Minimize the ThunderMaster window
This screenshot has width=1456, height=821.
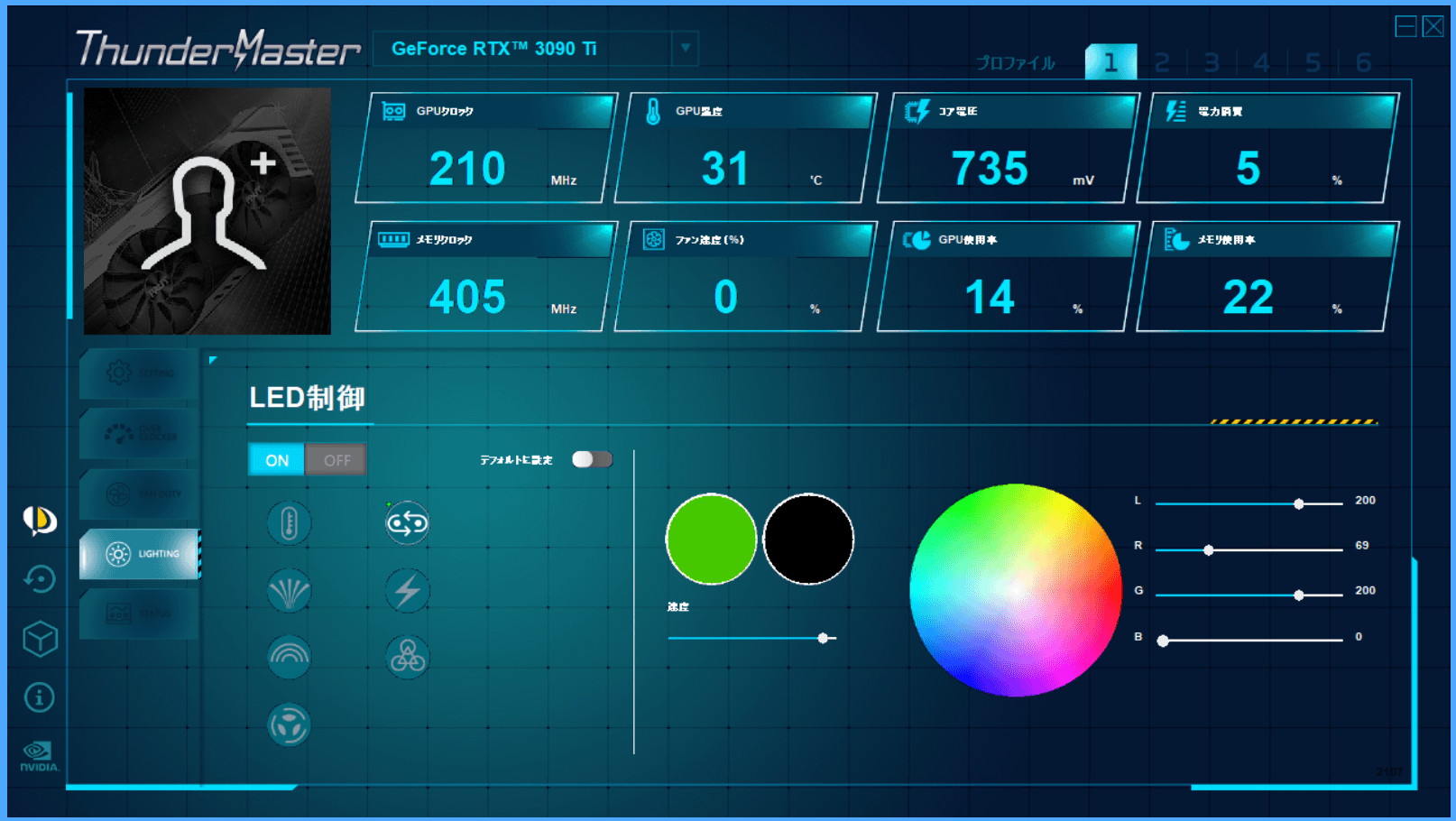click(1405, 26)
